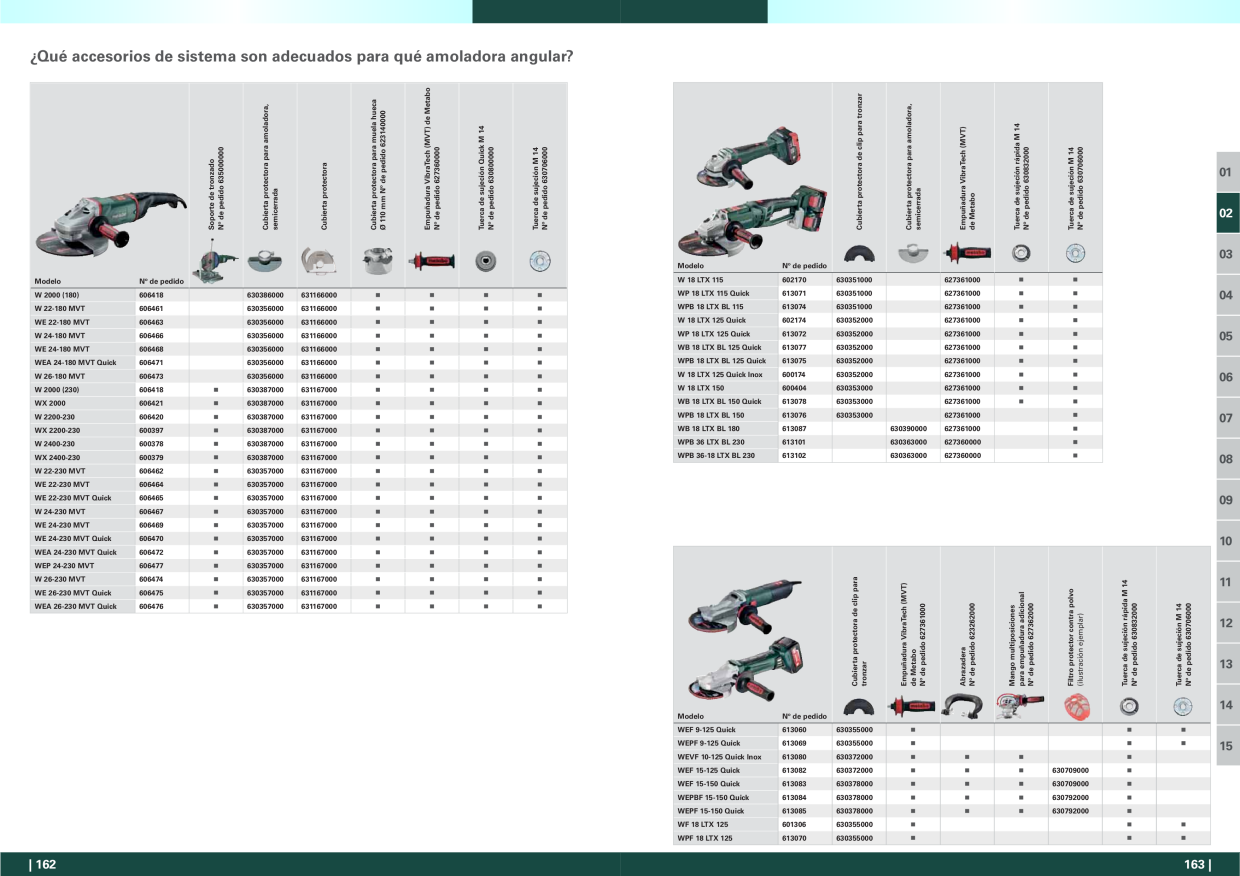The image size is (1240, 876).
Task: Click order number '600397' for WX 2200-230
Action: 151,430
